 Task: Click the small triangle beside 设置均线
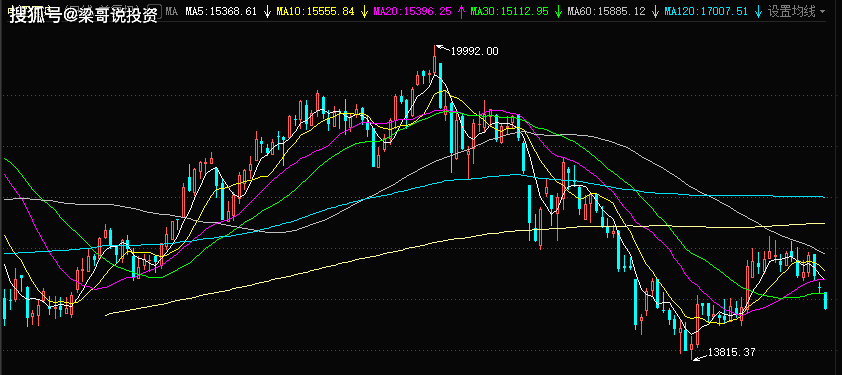point(823,11)
